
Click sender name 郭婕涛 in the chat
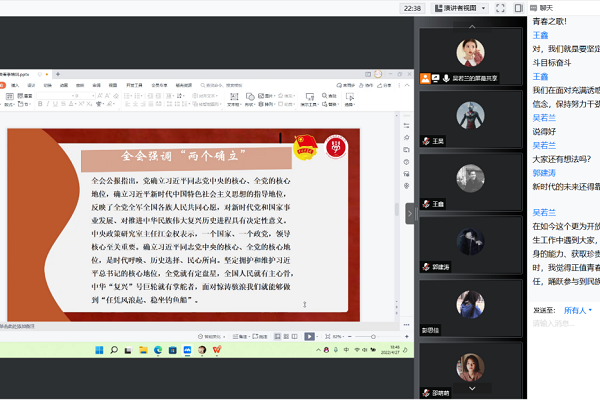(x=544, y=172)
